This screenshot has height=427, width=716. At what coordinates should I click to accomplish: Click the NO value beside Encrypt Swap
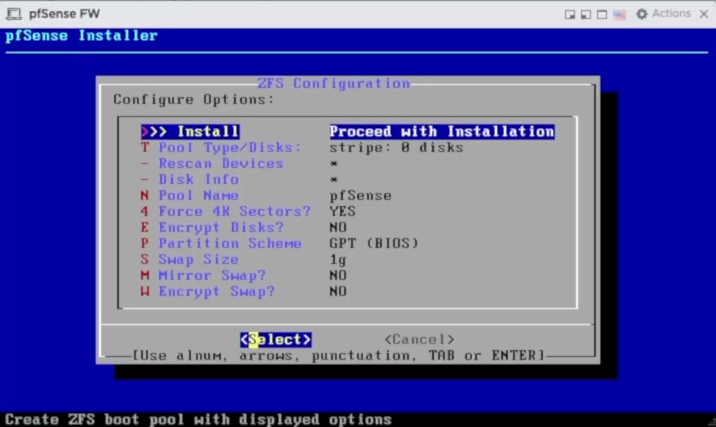pos(338,291)
